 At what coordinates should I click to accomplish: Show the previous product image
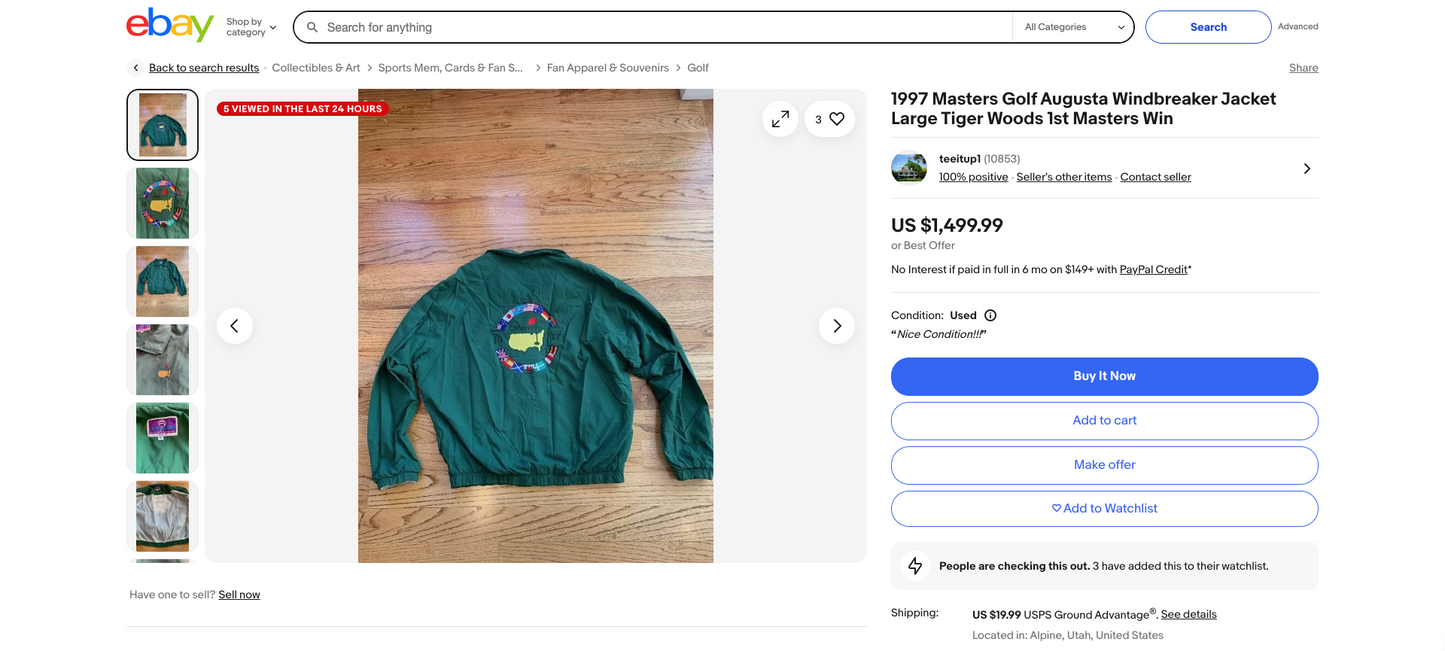pos(234,326)
